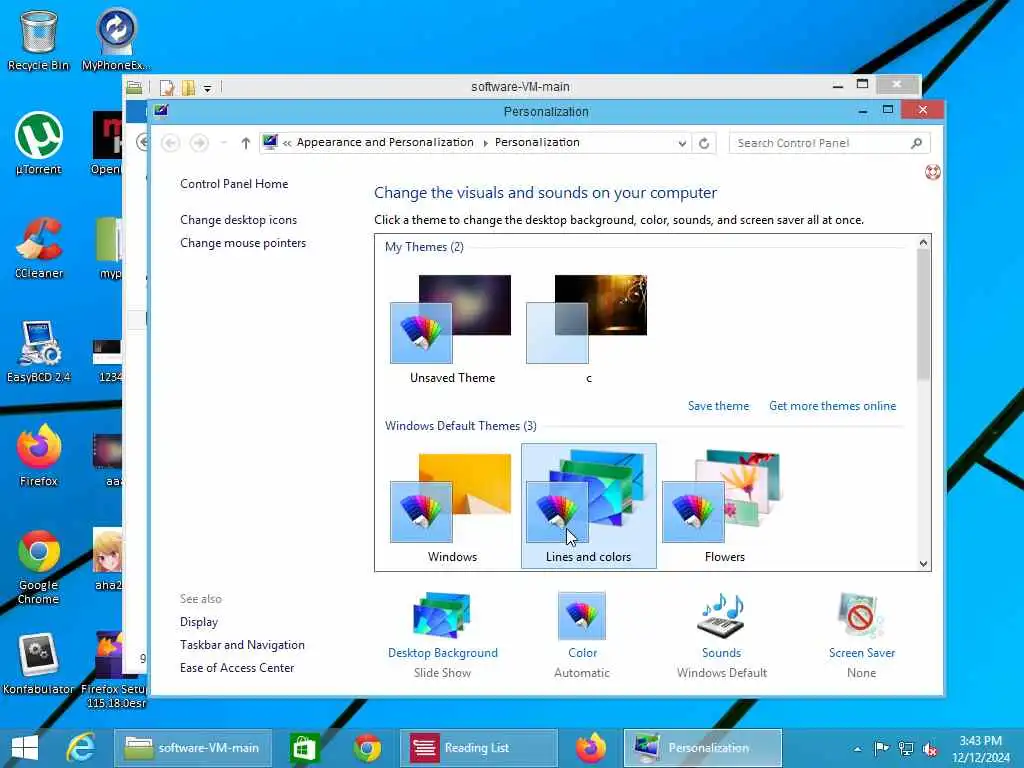Select the µTorrent desktop icon

click(x=39, y=143)
